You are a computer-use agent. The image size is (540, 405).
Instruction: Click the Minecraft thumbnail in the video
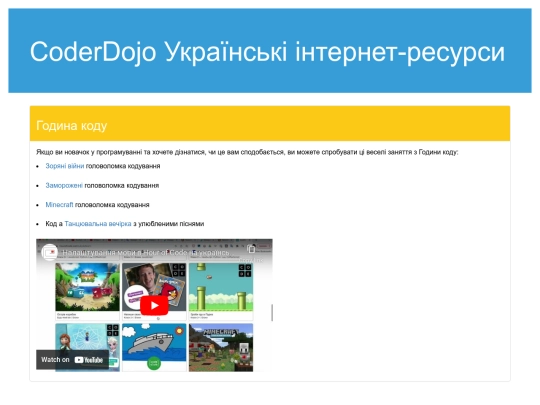221,347
